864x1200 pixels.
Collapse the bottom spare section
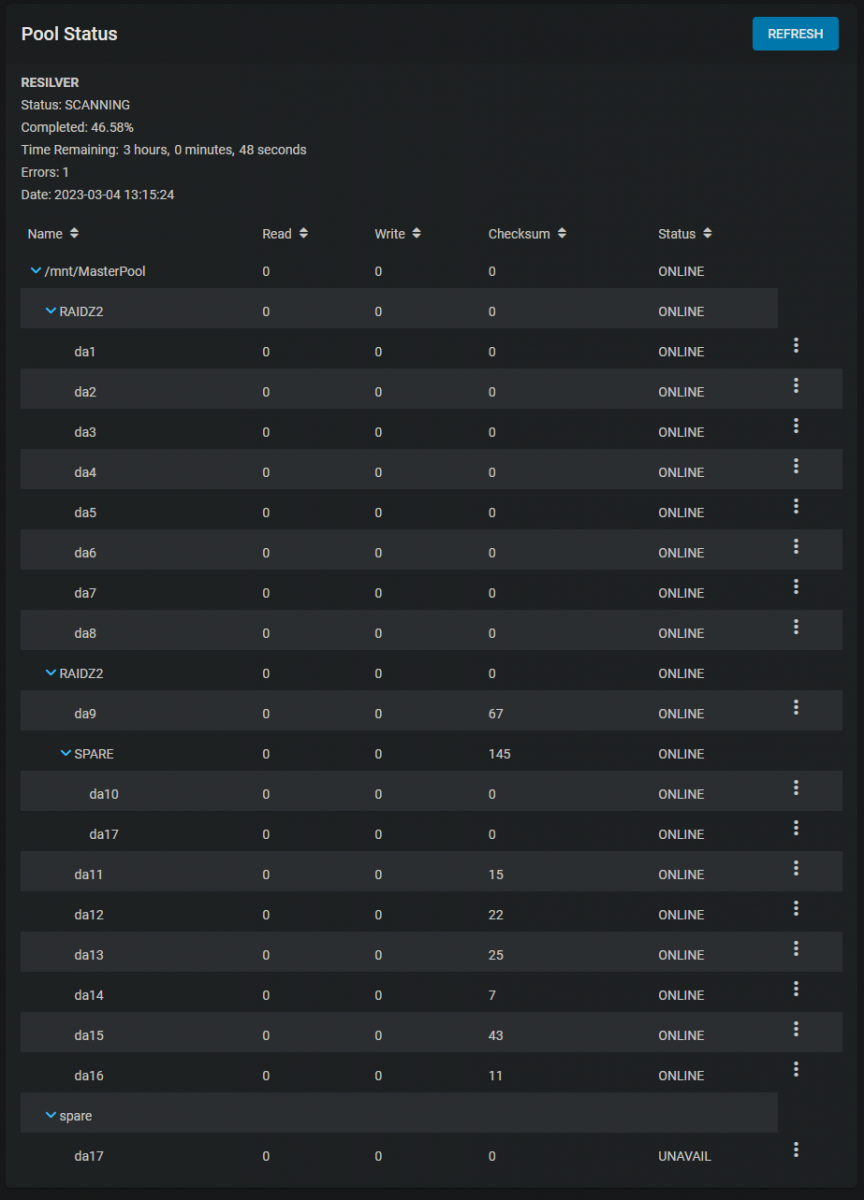pyautogui.click(x=51, y=1115)
